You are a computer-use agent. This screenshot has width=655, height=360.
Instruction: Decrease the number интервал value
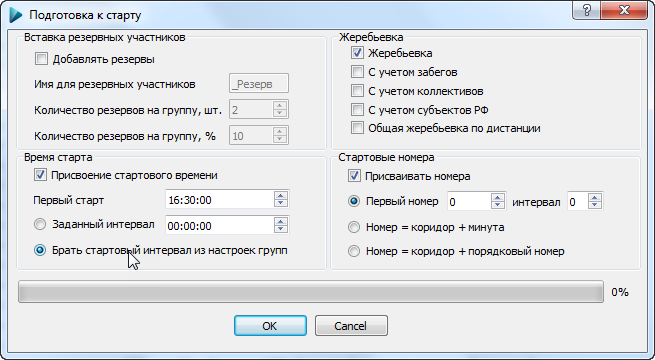[595, 206]
